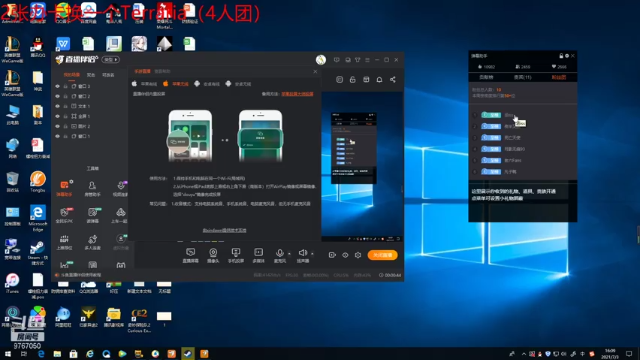This screenshot has width=640, height=360.
Task: Open stream settings gear near the orange button
Action: [x=358, y=255]
